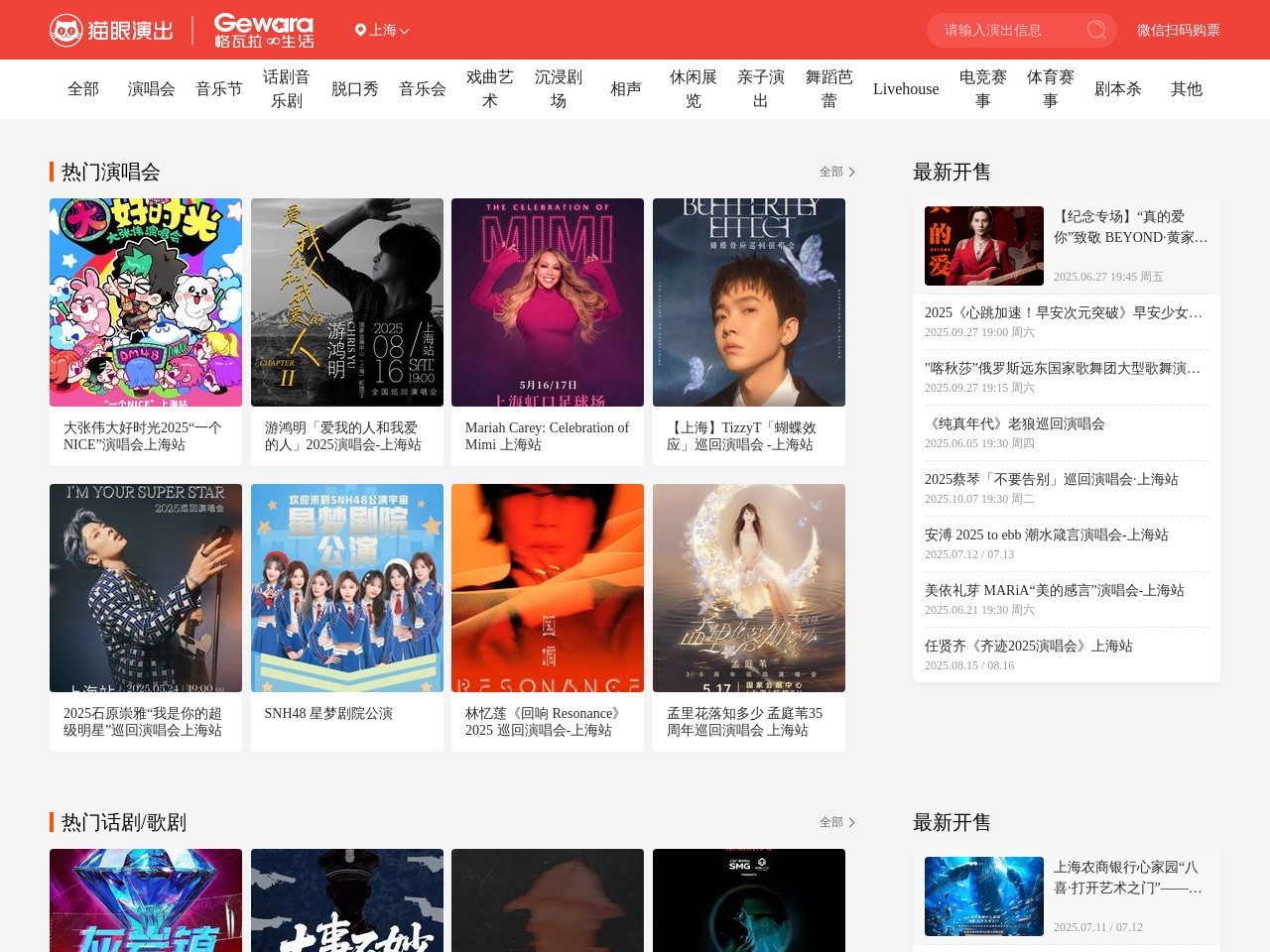Select the 话剧音乐剧 category tab

(287, 89)
